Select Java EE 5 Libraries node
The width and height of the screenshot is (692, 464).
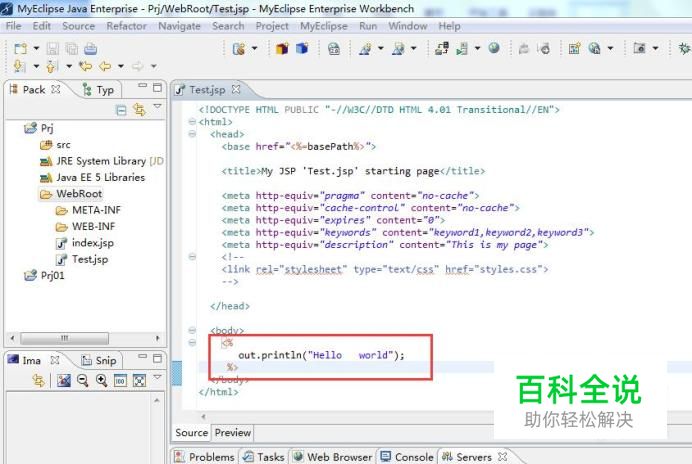click(x=92, y=177)
